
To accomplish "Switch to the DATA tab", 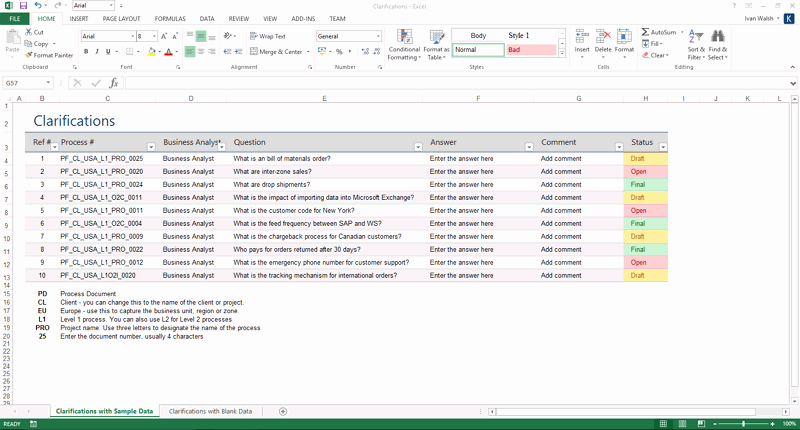I will (207, 19).
